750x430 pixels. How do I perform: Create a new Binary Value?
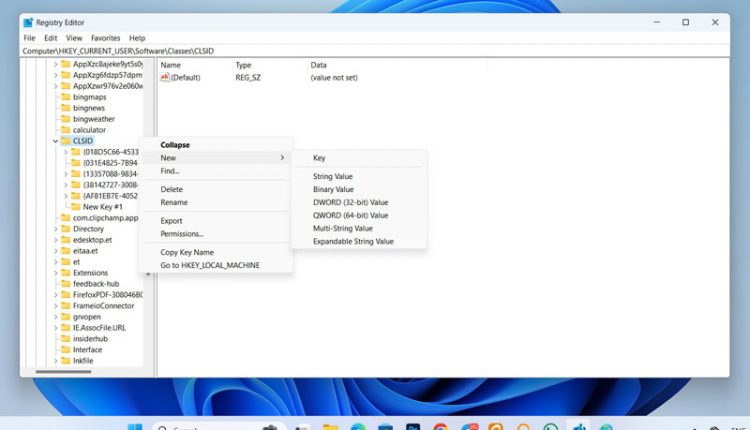pyautogui.click(x=359, y=189)
